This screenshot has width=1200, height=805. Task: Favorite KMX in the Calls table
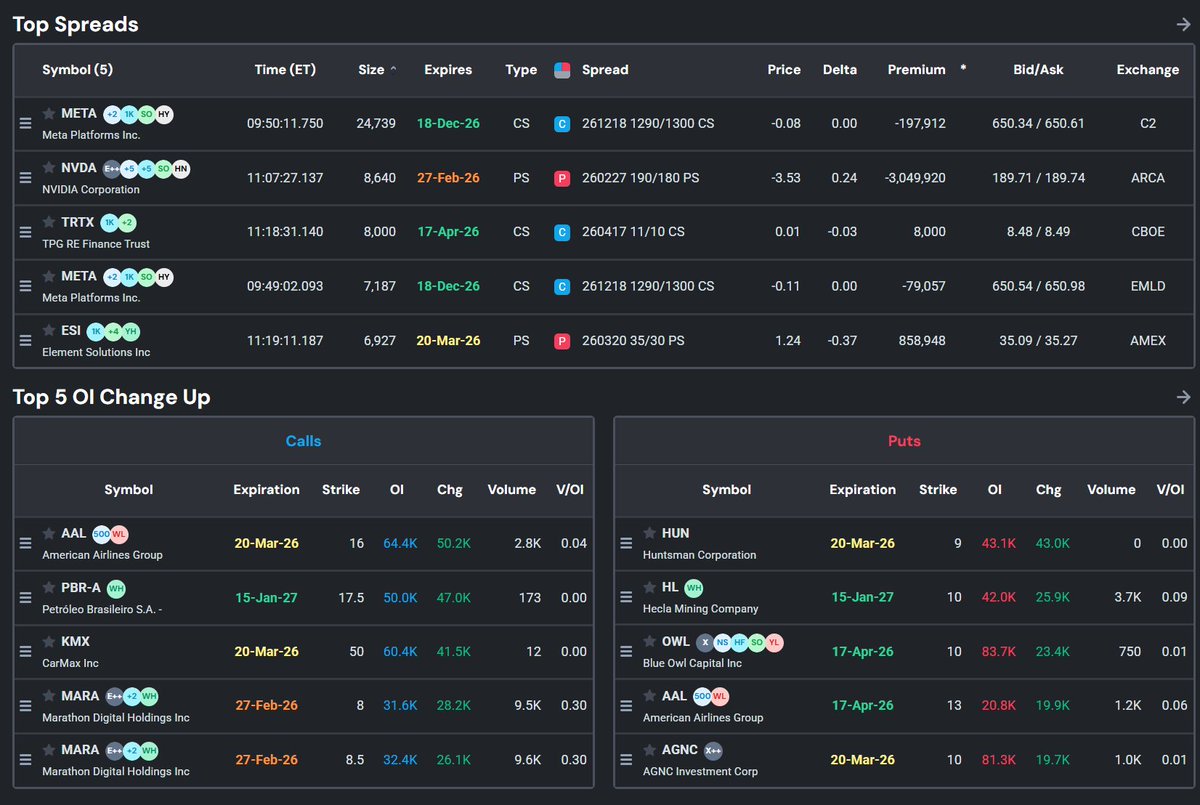[x=49, y=641]
